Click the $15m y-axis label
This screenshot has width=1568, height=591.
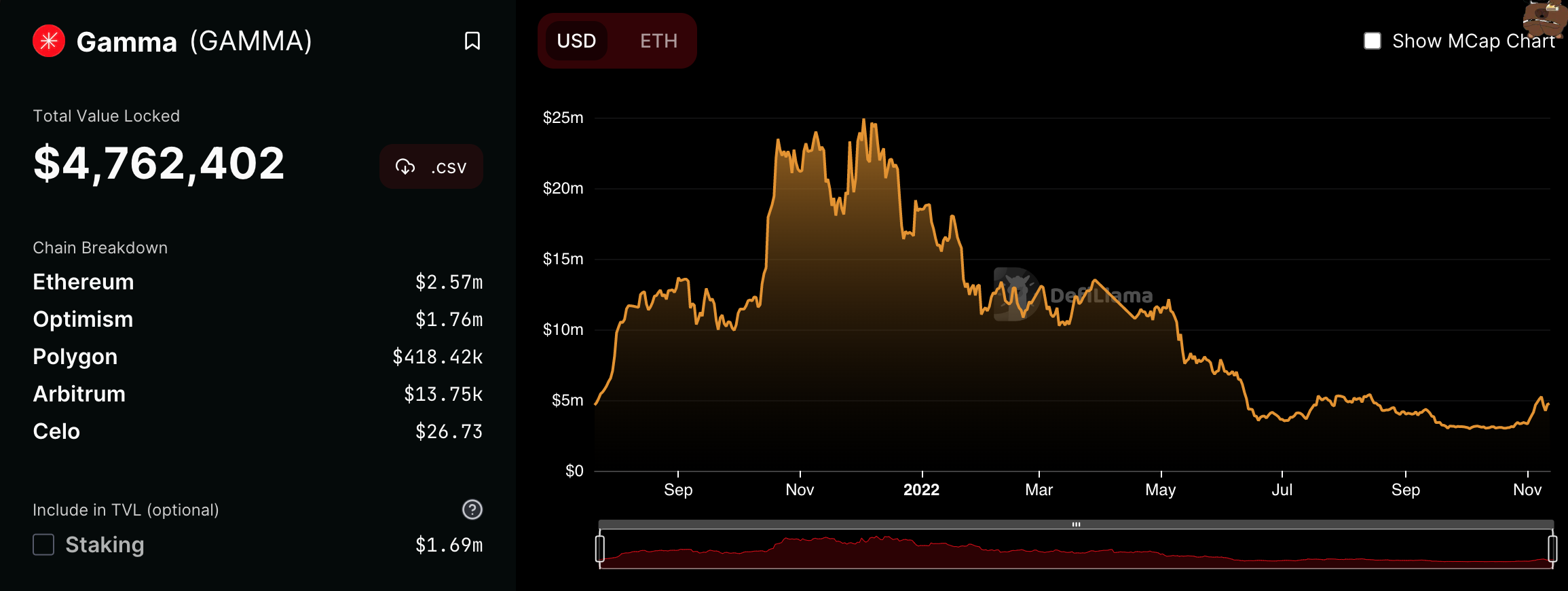tap(563, 259)
